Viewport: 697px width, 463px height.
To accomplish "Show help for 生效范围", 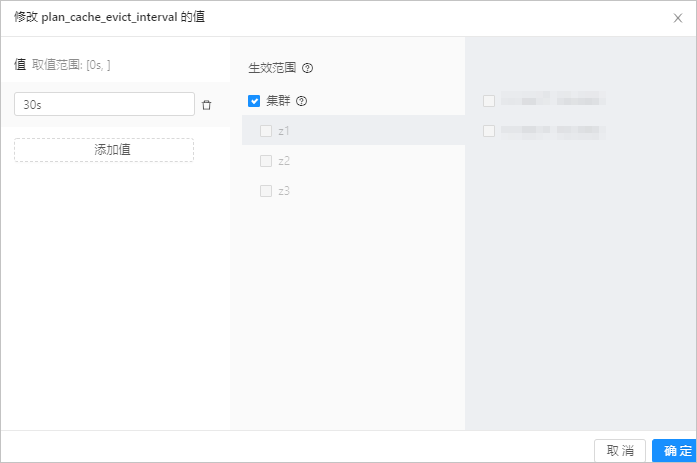I will tap(308, 69).
